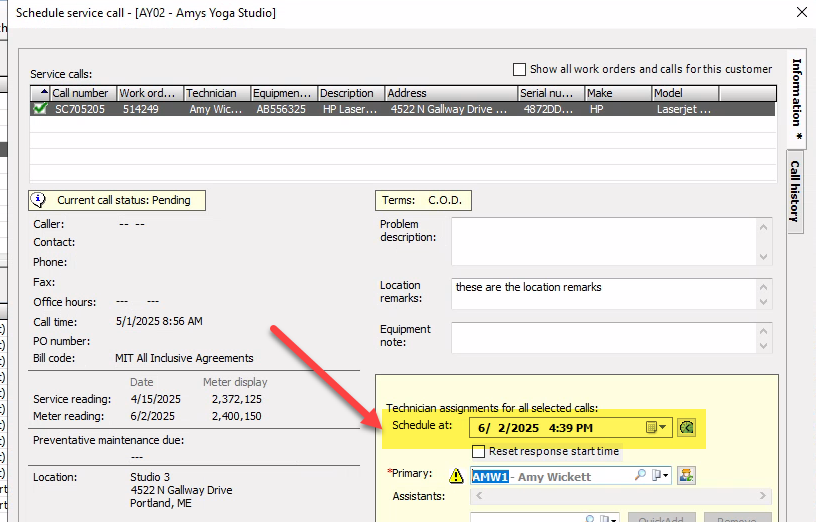The image size is (816, 522).
Task: Click right arrow of Assistants scroll bar
Action: tap(763, 495)
